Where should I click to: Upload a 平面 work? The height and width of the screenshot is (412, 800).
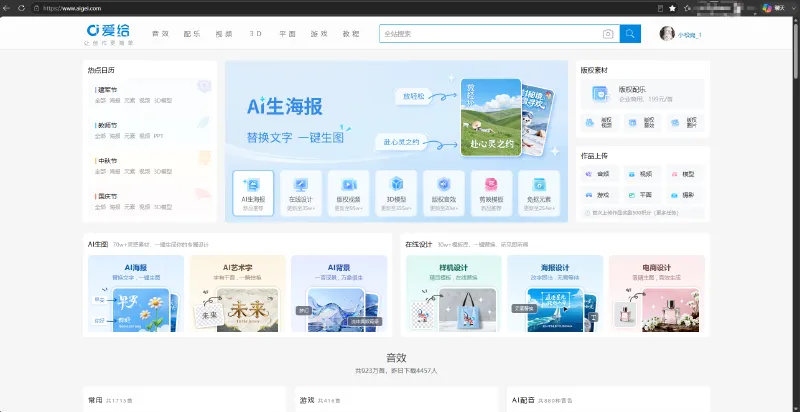click(x=642, y=195)
